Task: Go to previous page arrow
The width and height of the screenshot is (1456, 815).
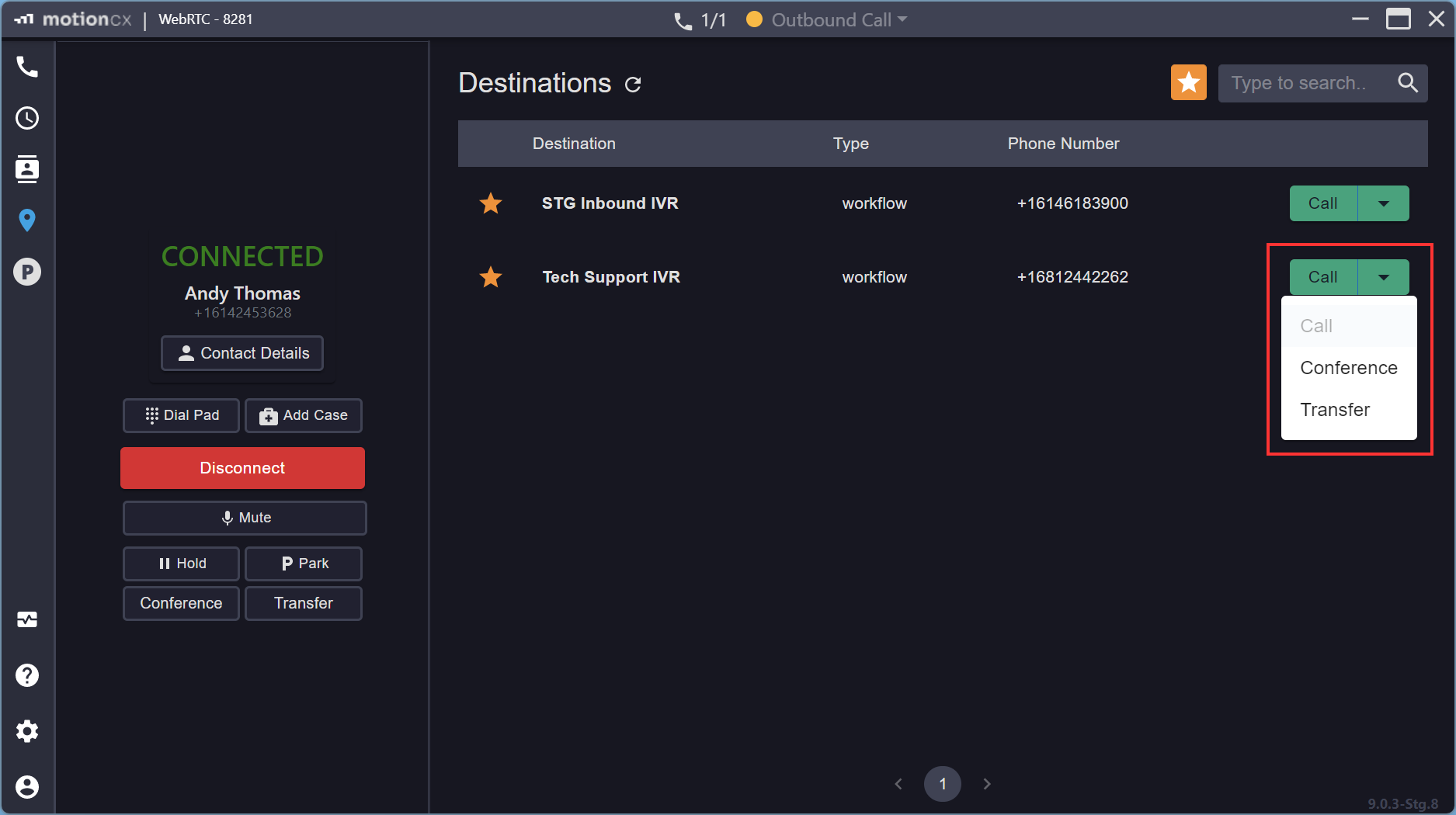Action: (898, 784)
